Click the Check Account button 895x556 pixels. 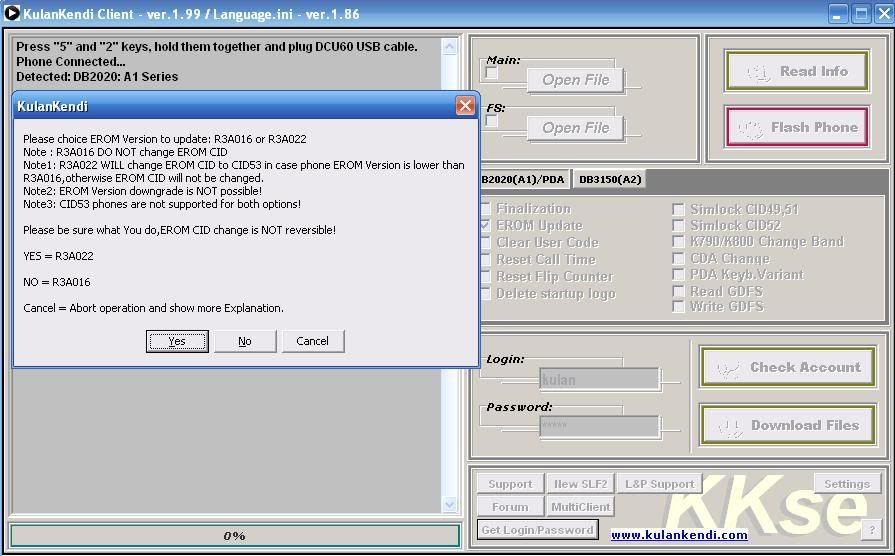(788, 367)
